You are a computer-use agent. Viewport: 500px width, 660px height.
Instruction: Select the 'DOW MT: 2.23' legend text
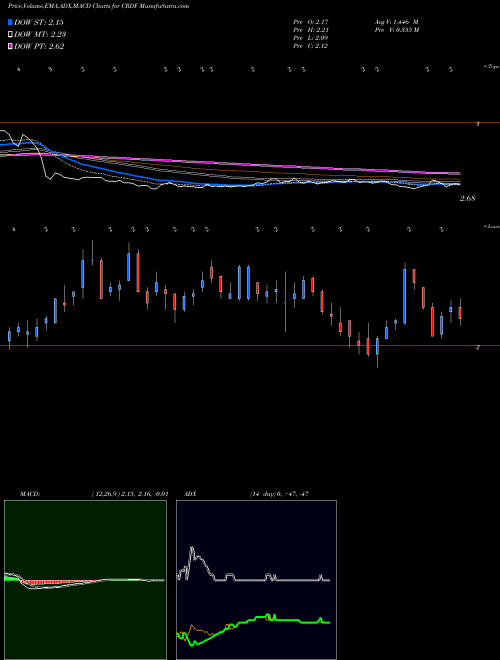[x=40, y=35]
